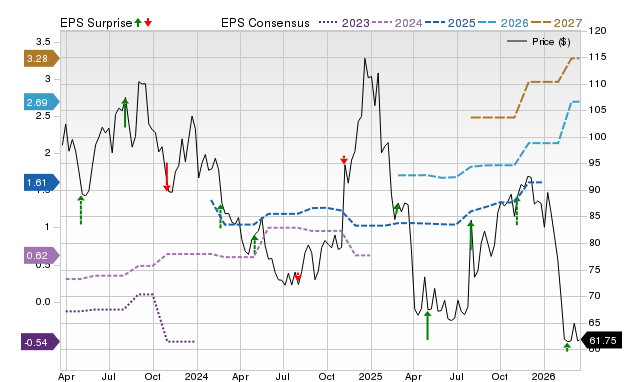Screen dimensions: 640x382
Task: Click the 85 price axis label
Action: pos(595,216)
